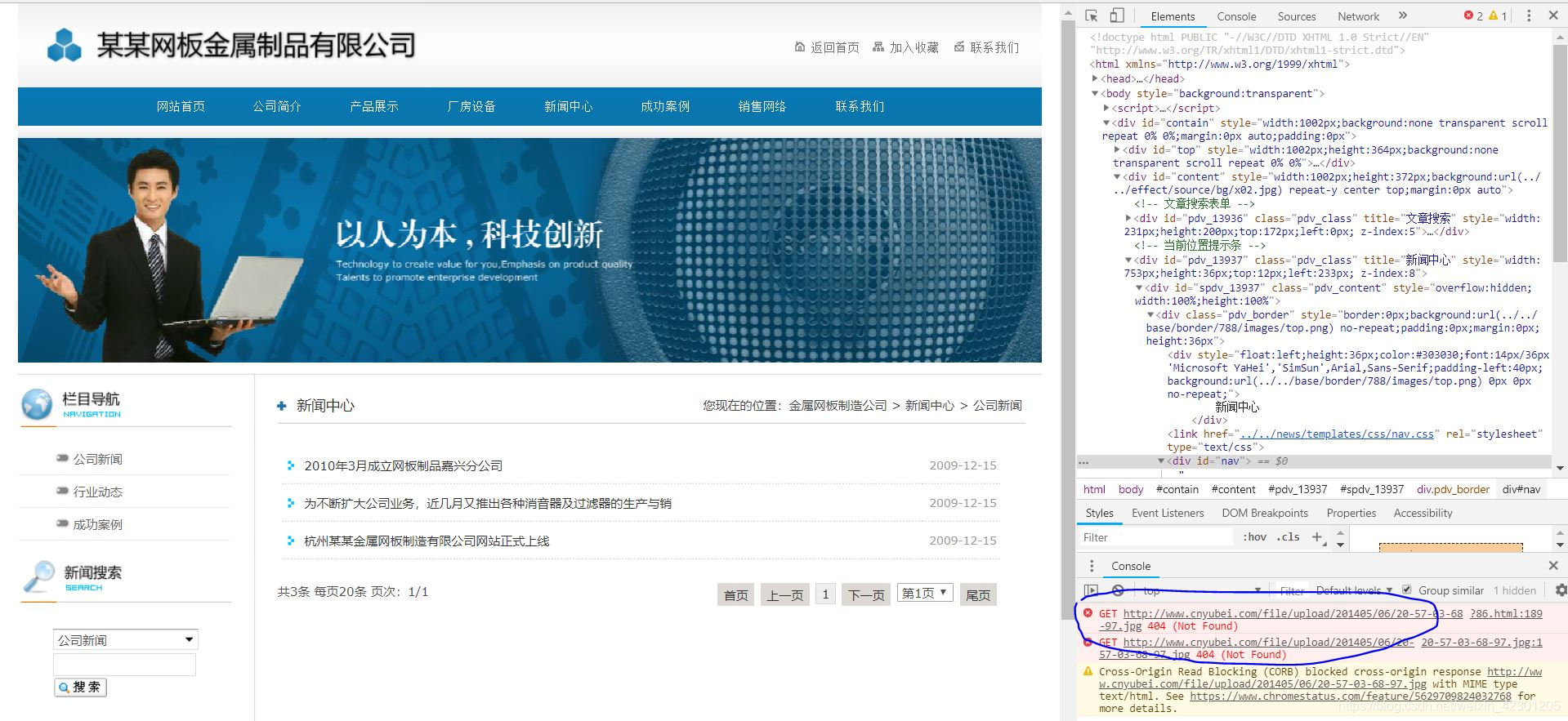Viewport: 1568px width, 721px height.
Task: Select the div.pdv_border breadcrumb
Action: click(1453, 489)
